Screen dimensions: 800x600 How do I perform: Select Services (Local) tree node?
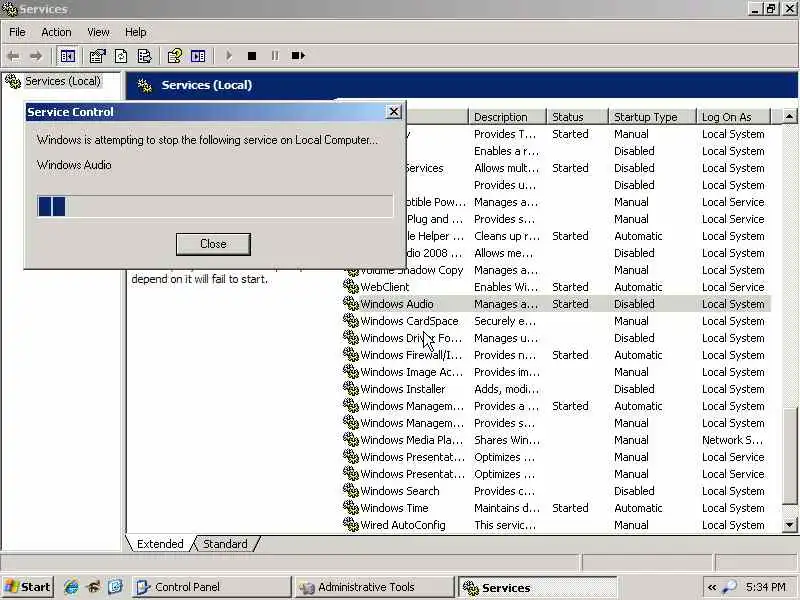63,81
